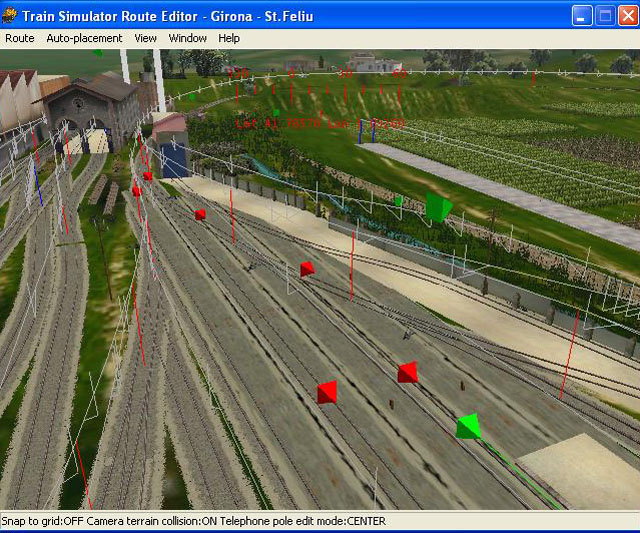Viewport: 640px width, 533px height.
Task: Close the Route Editor window
Action: pos(627,15)
